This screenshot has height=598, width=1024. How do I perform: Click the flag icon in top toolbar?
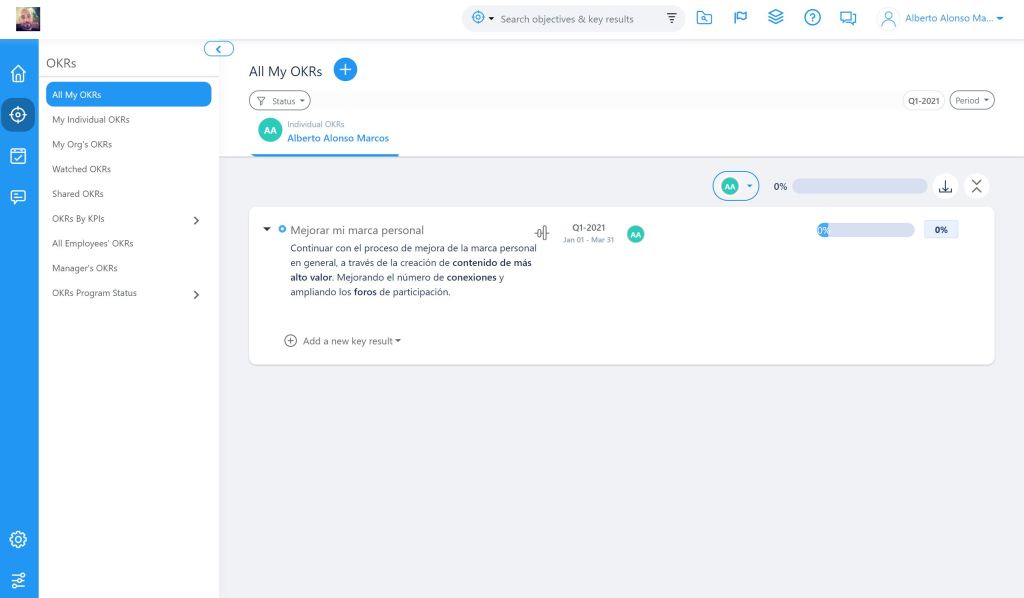(x=740, y=18)
